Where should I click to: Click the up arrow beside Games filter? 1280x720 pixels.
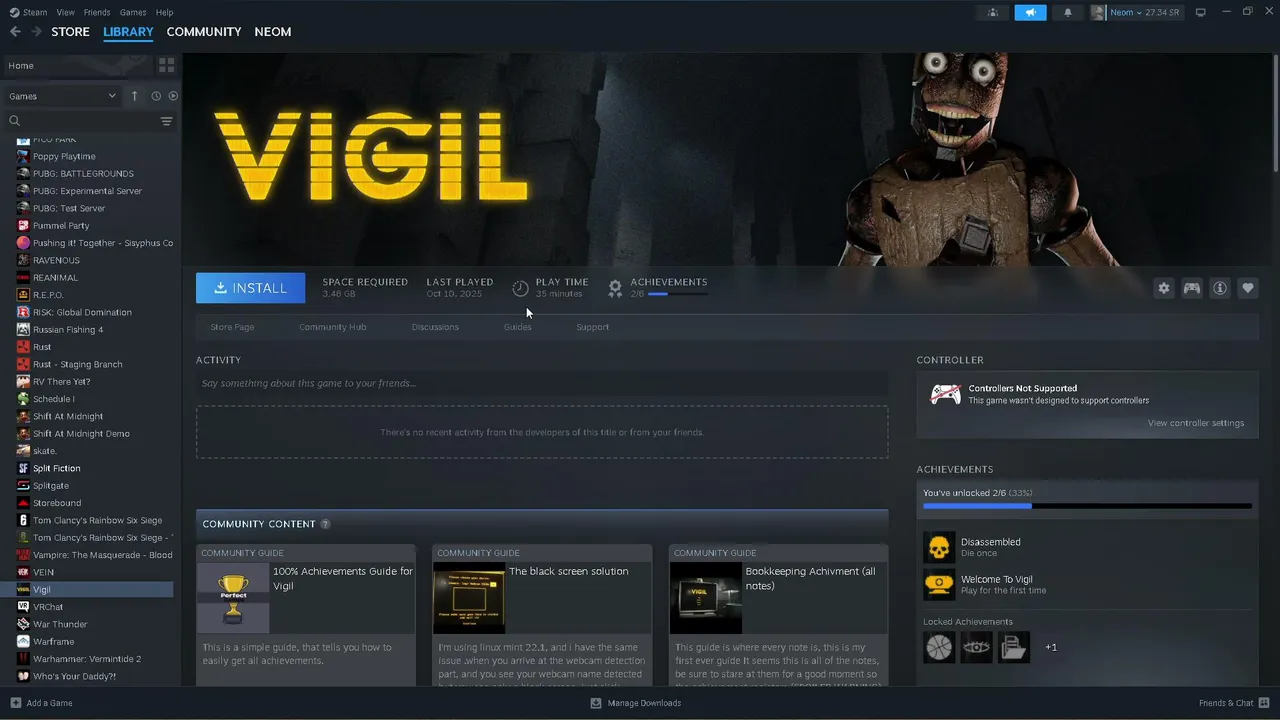point(134,96)
